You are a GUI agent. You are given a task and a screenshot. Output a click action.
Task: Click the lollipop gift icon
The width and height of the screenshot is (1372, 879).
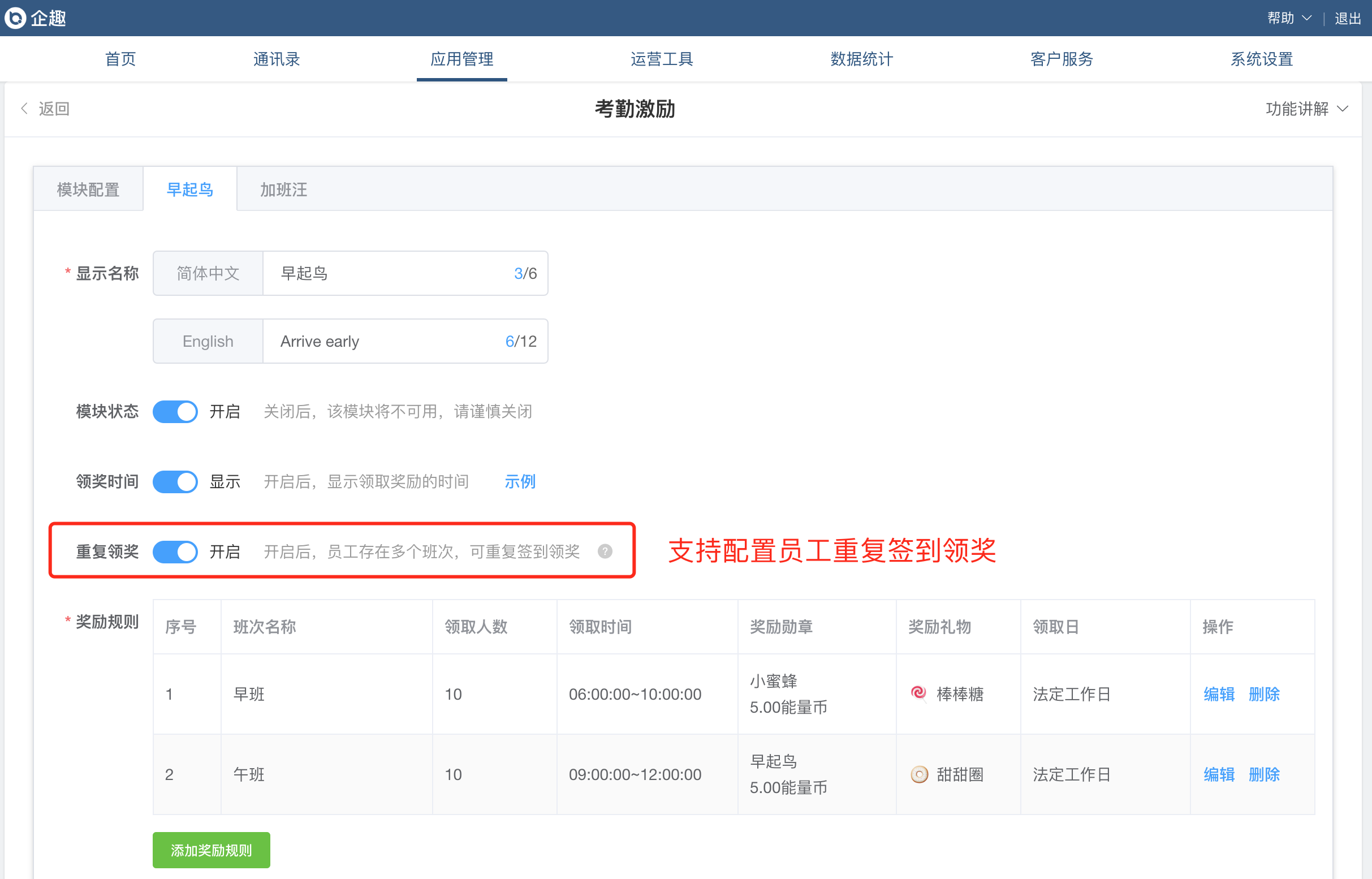pyautogui.click(x=918, y=693)
